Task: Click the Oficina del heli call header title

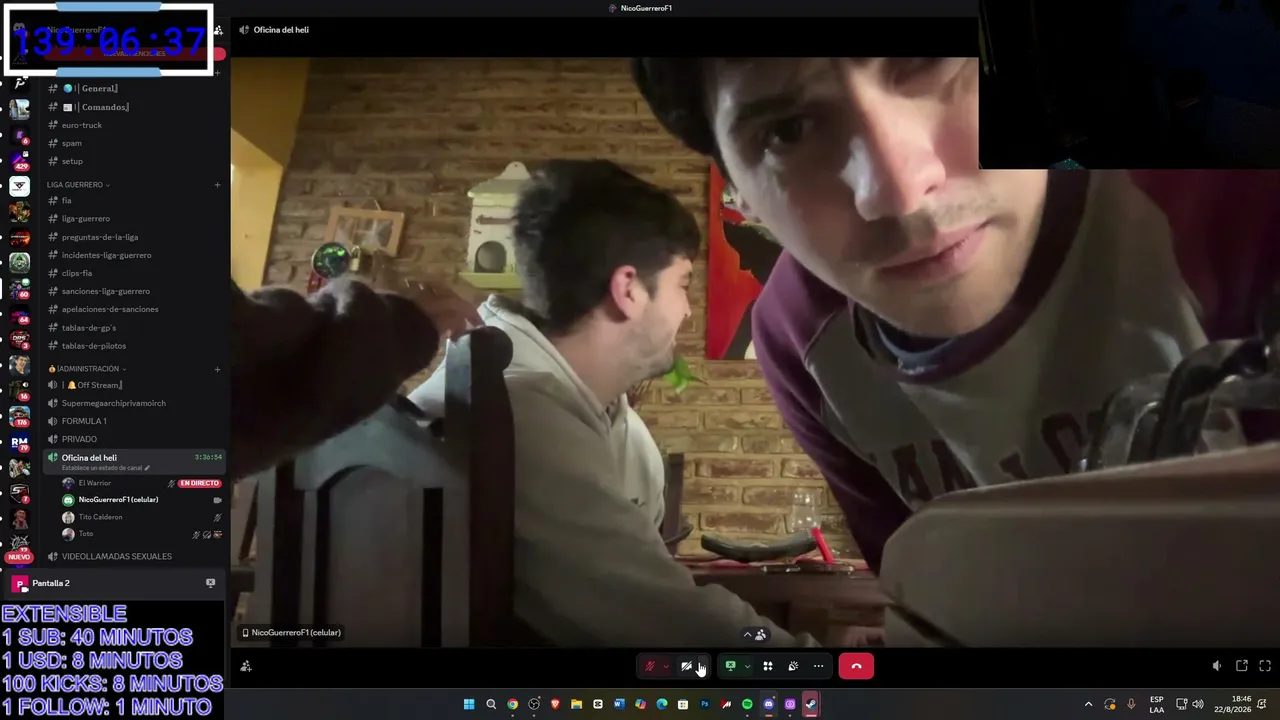Action: 281,30
